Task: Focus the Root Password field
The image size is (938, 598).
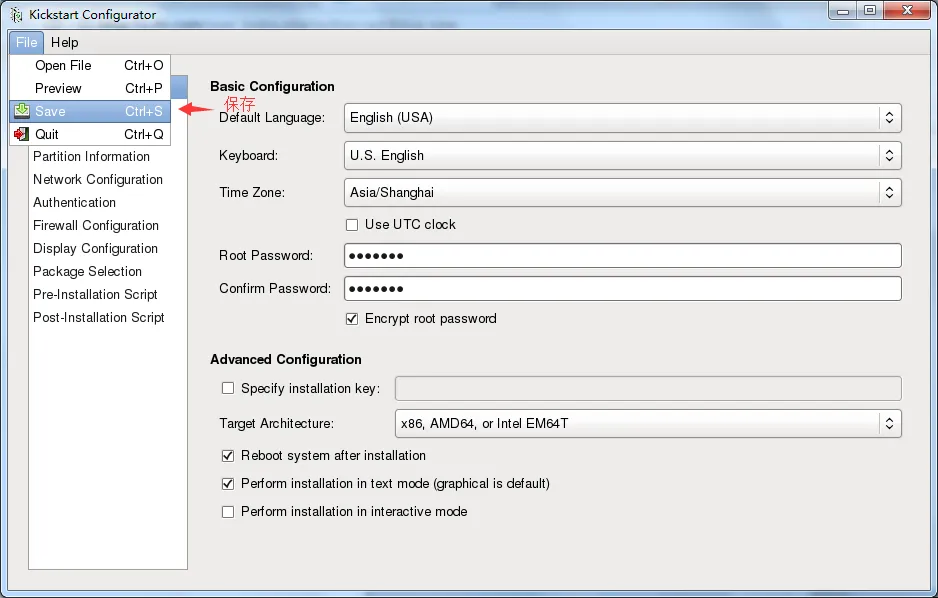Action: (x=623, y=255)
